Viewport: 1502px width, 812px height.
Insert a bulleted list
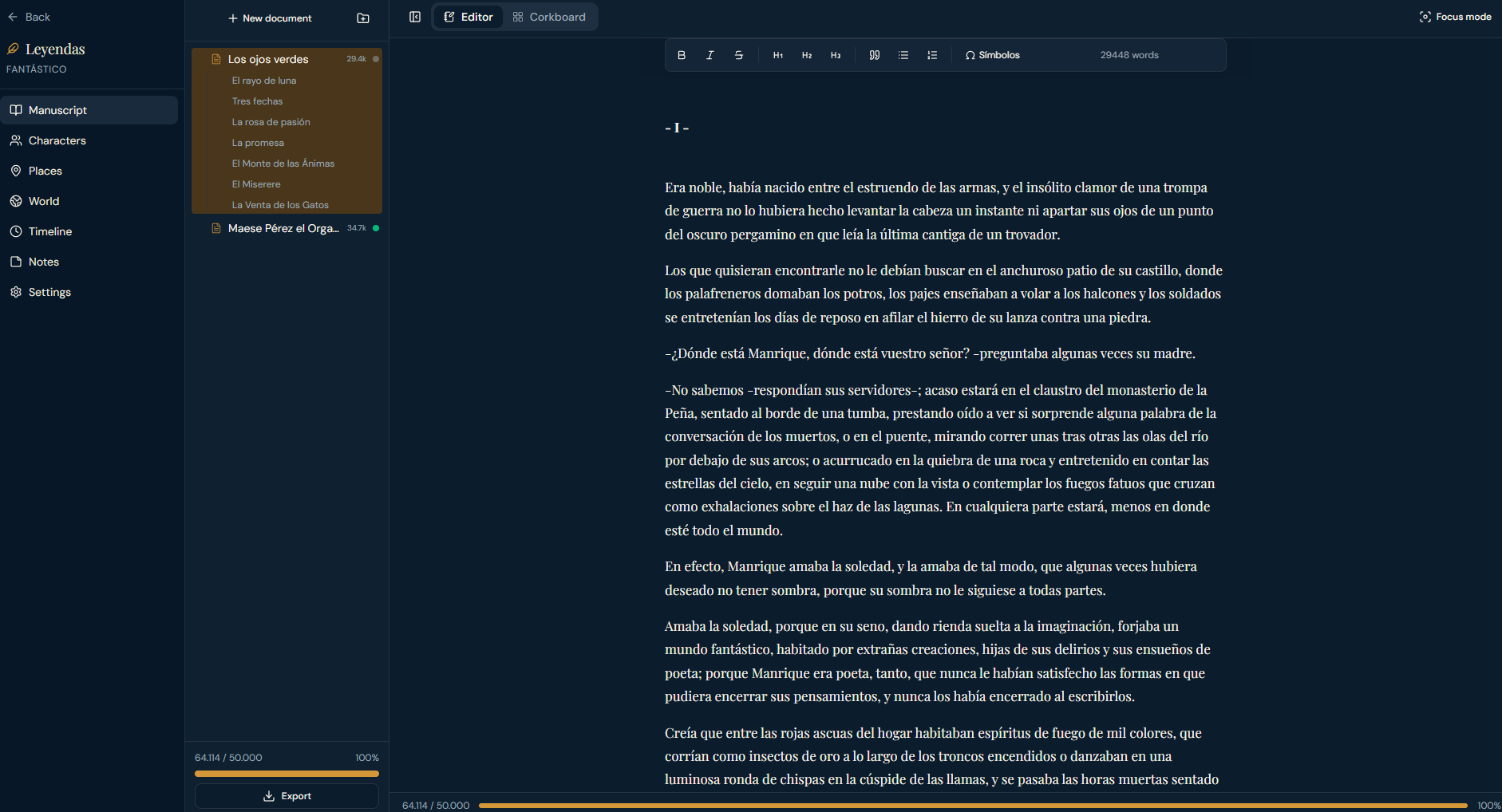903,55
